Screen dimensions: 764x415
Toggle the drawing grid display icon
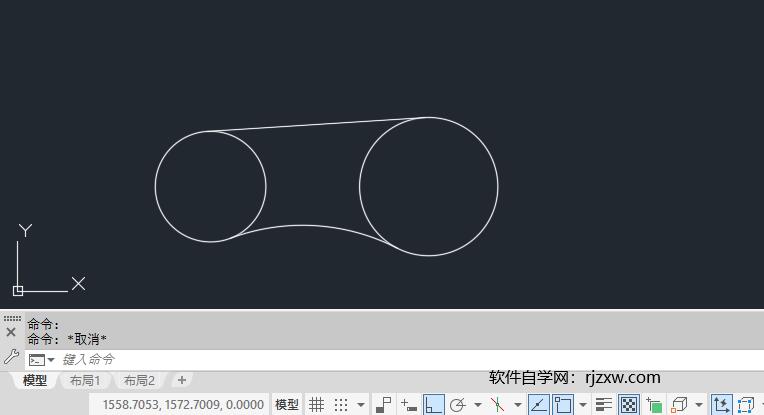tap(316, 405)
